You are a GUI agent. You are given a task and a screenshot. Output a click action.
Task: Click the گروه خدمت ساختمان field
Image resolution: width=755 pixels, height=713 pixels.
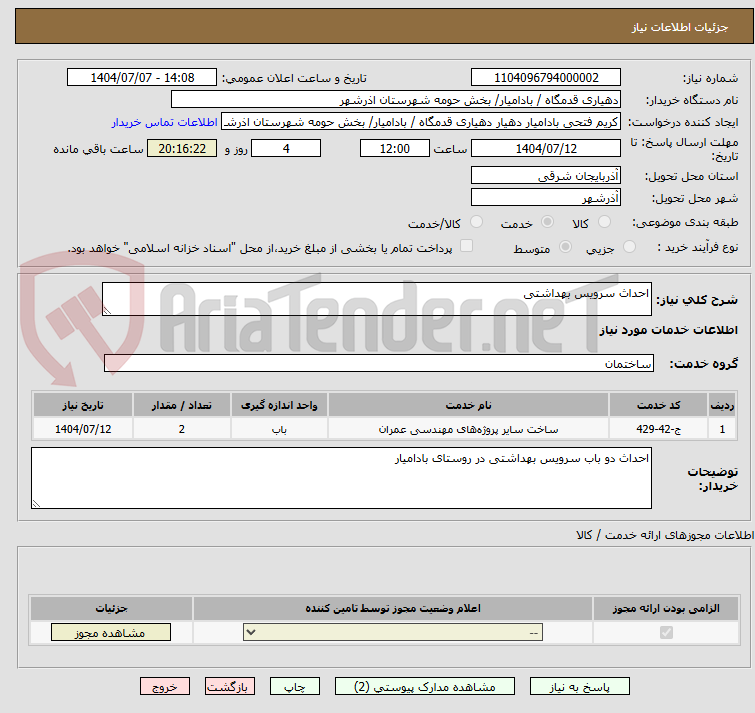coord(379,363)
